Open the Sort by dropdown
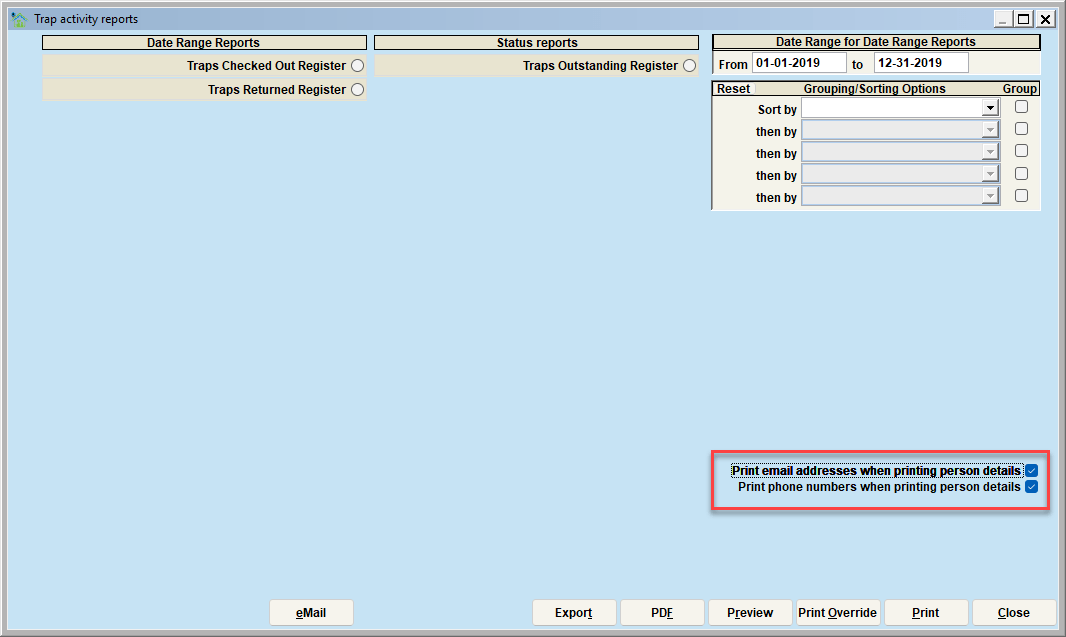Image resolution: width=1066 pixels, height=637 pixels. (990, 108)
